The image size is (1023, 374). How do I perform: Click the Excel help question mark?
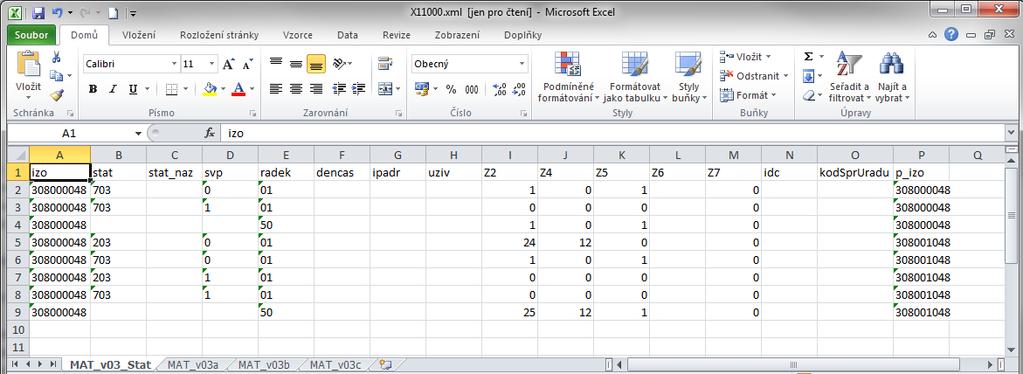coord(951,35)
